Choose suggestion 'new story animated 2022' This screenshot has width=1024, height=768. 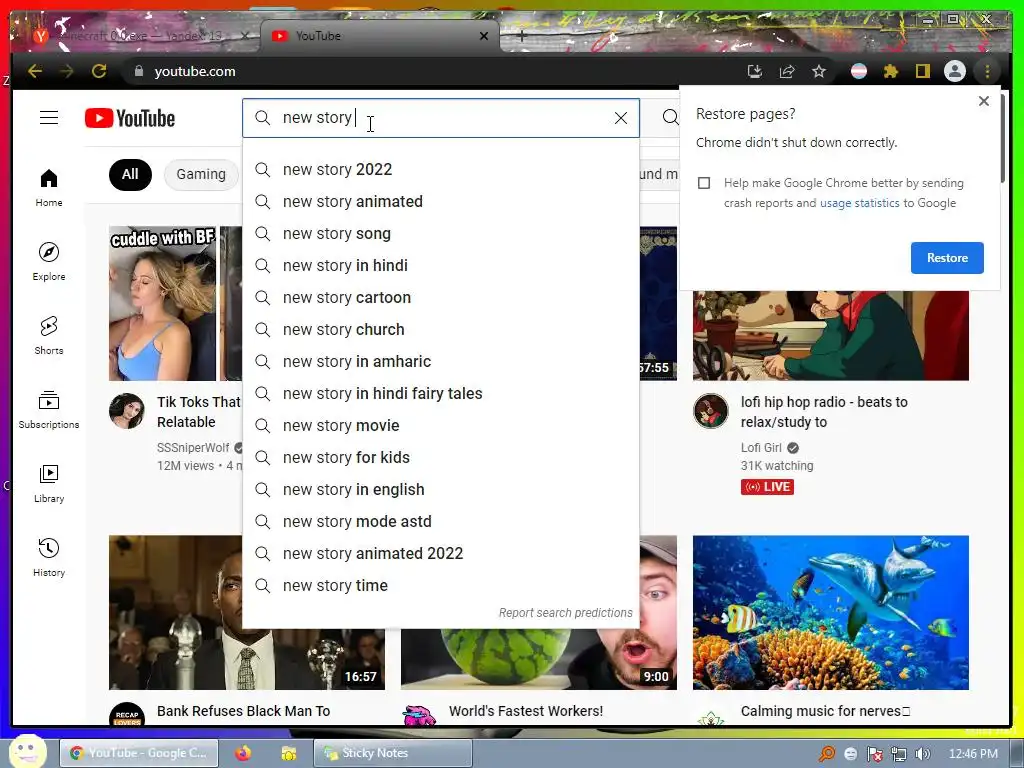[x=441, y=554]
